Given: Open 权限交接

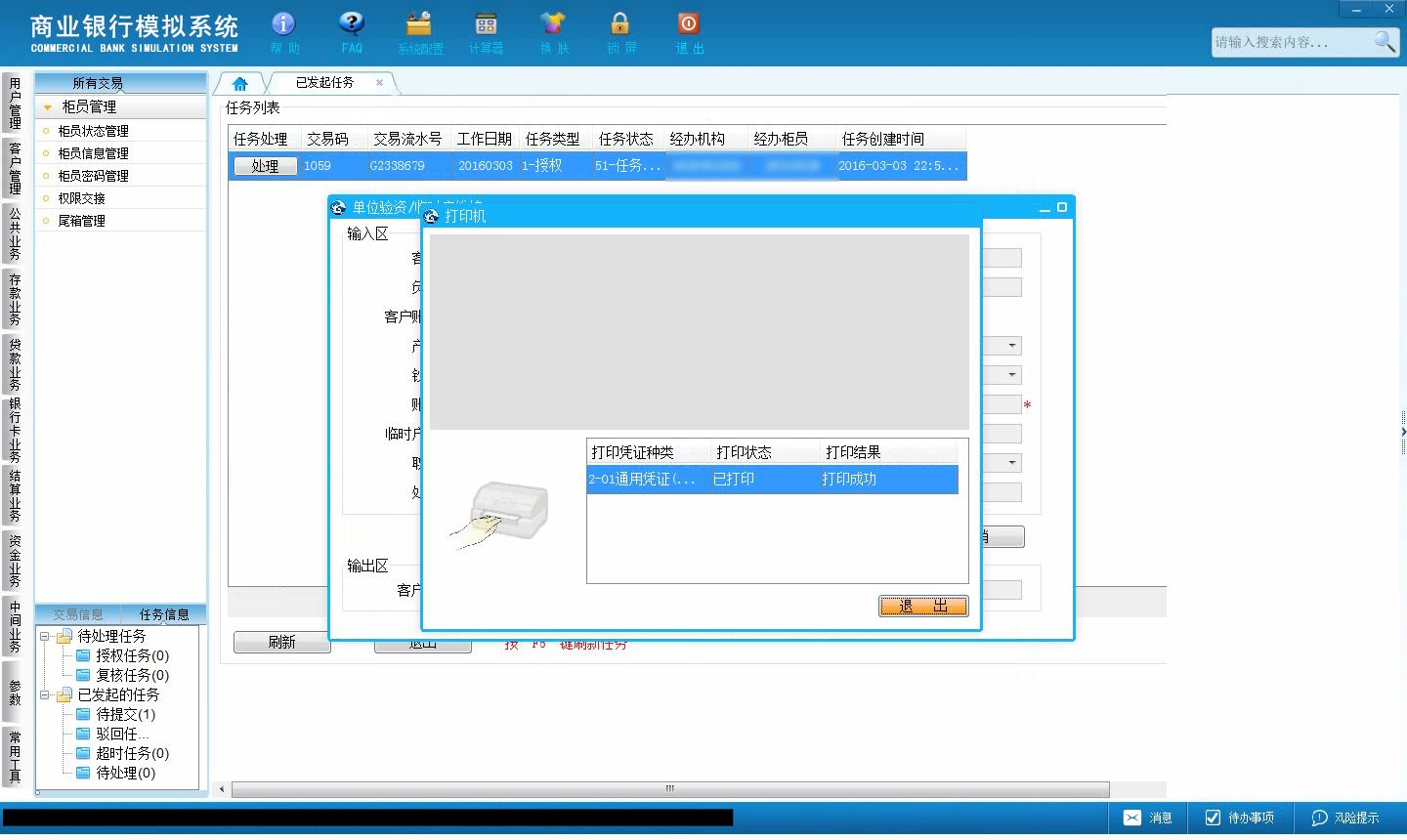Looking at the screenshot, I should 81,198.
